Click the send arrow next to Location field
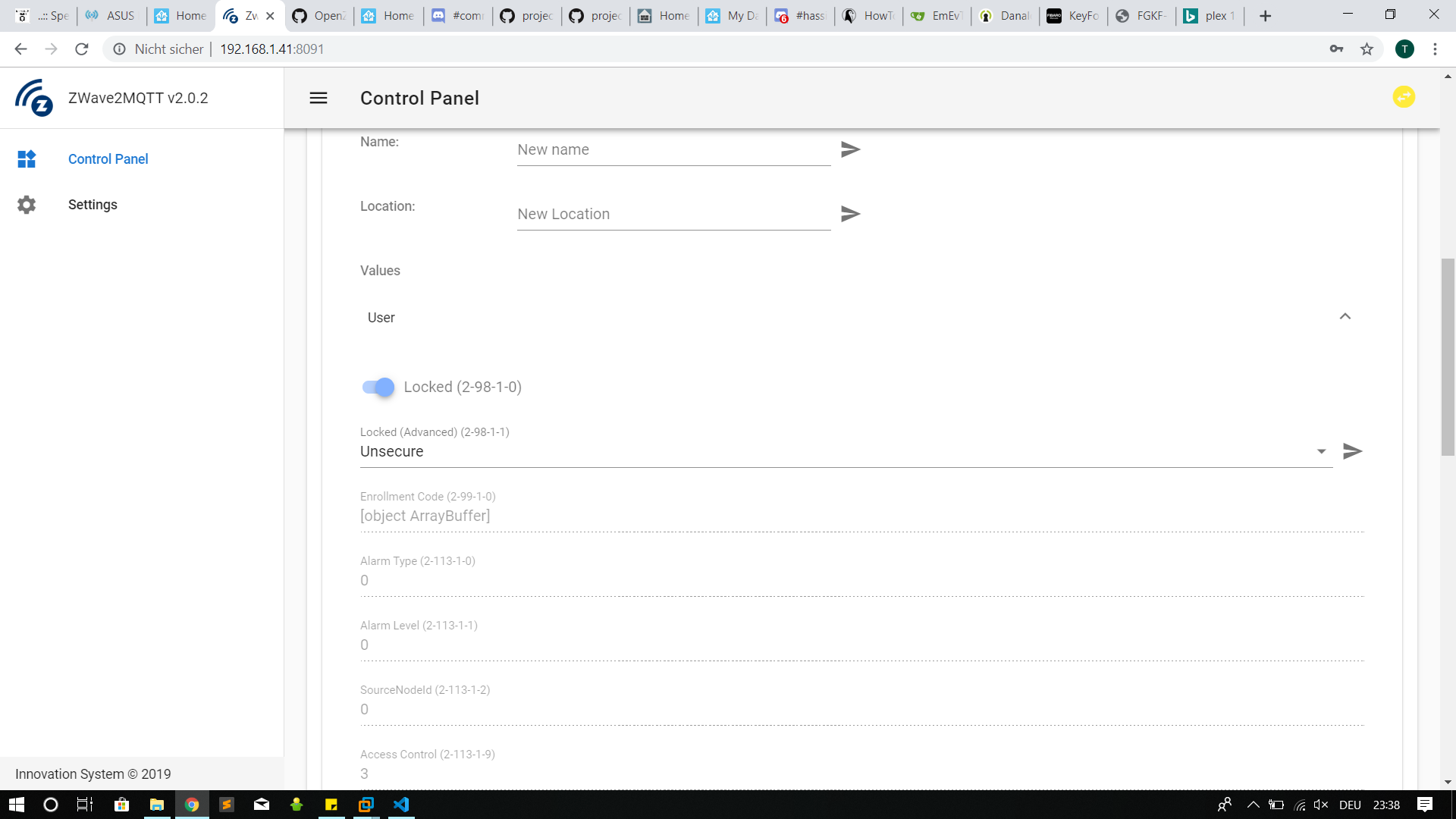This screenshot has height=819, width=1456. 850,214
